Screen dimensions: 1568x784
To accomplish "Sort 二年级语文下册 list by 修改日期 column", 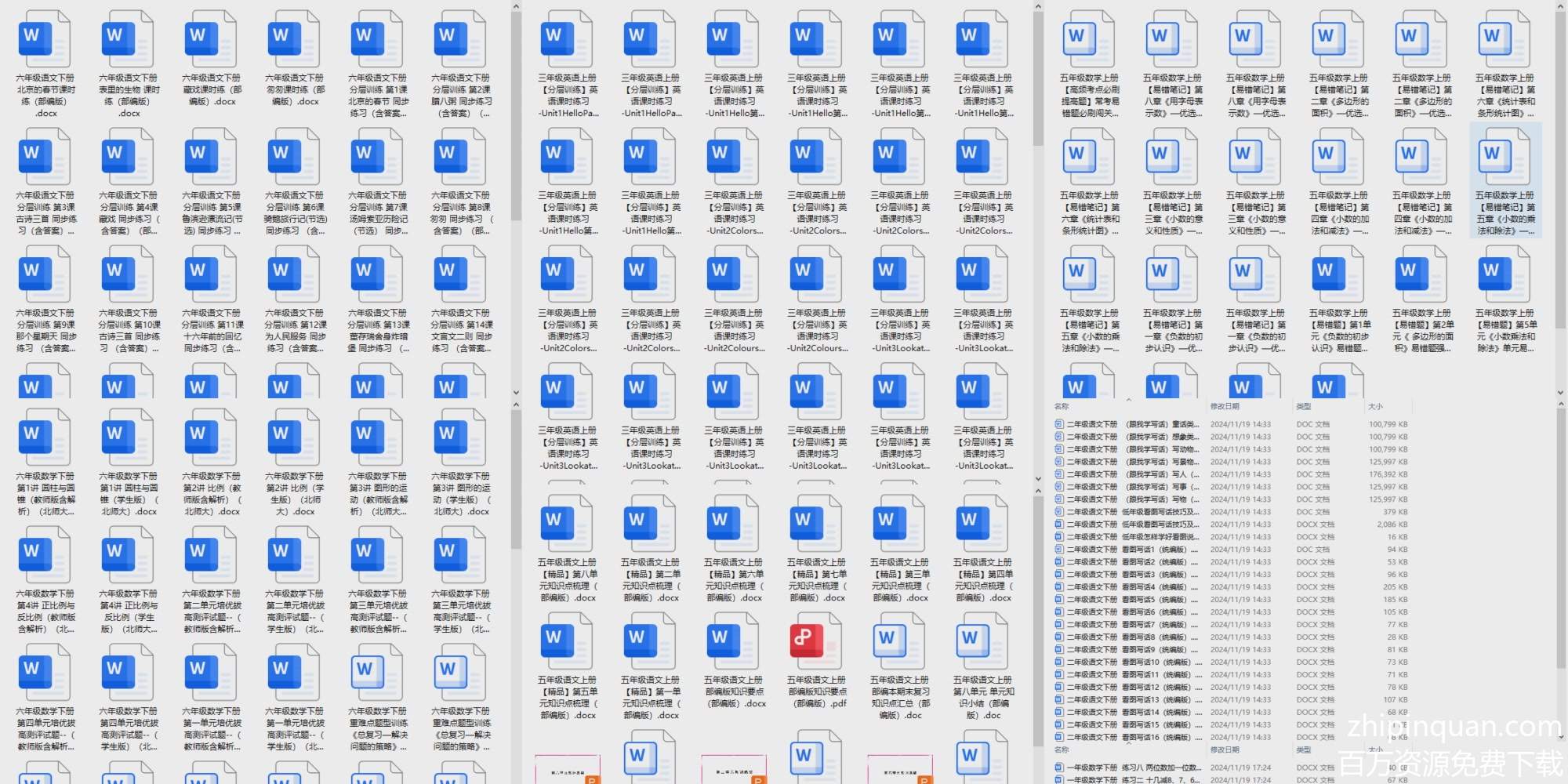I will pyautogui.click(x=1225, y=406).
